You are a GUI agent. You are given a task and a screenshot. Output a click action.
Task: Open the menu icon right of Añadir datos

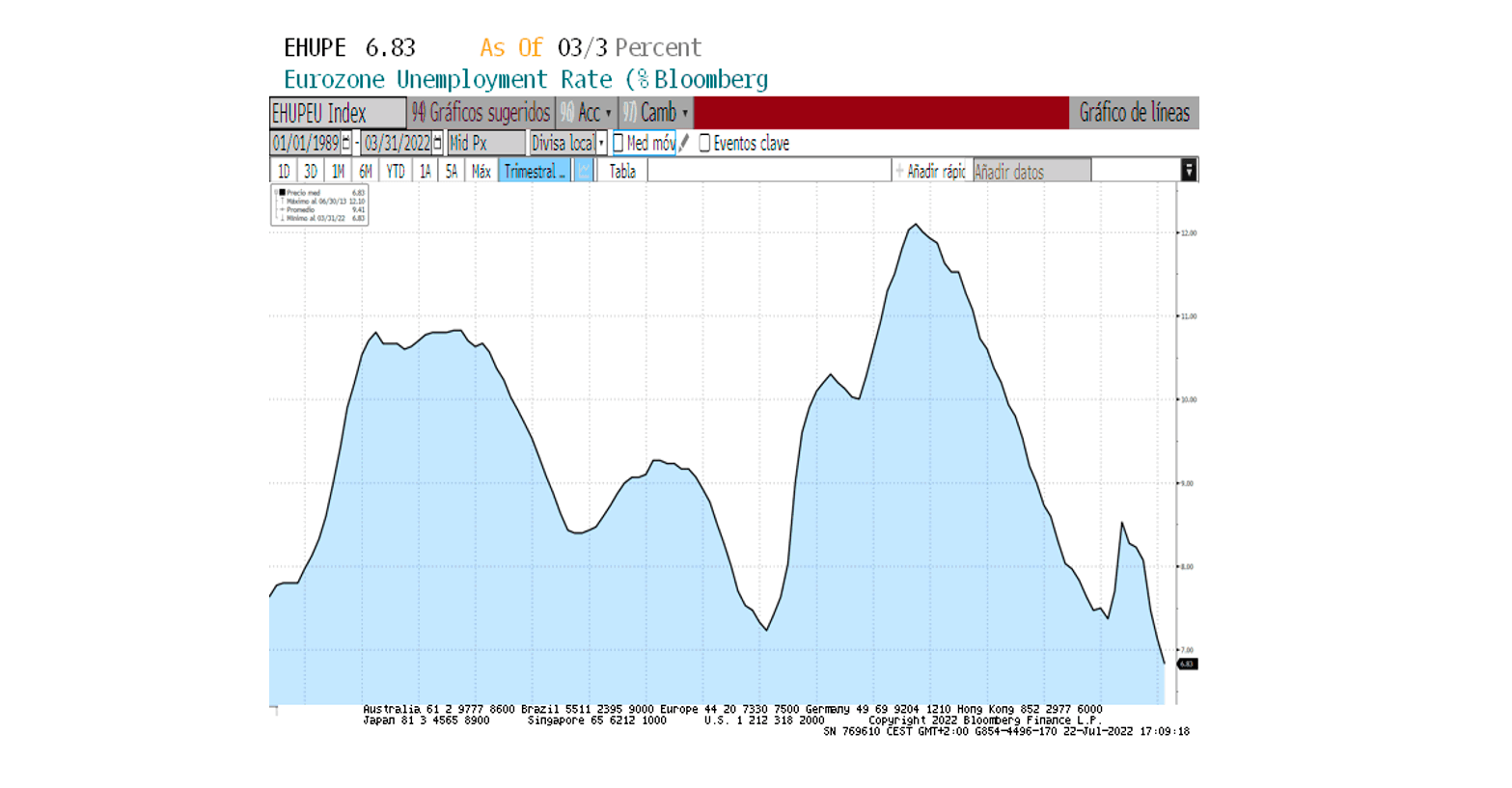[1189, 171]
